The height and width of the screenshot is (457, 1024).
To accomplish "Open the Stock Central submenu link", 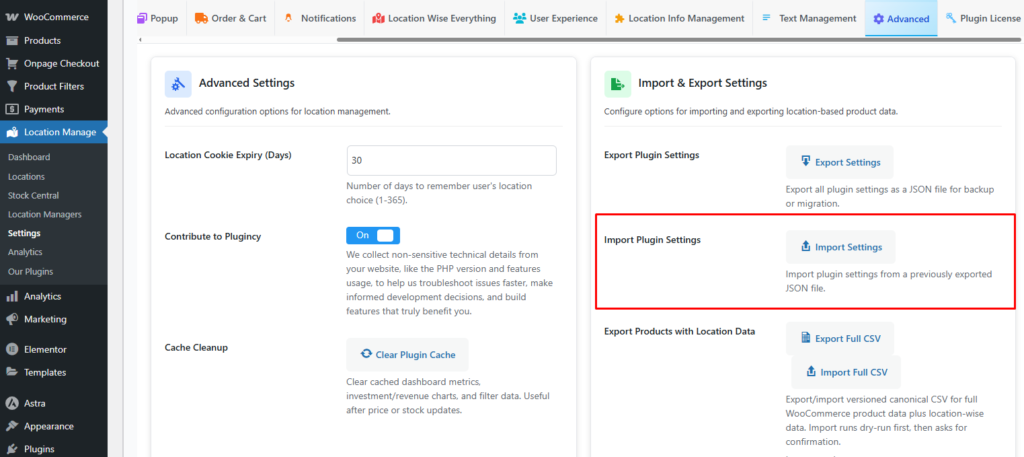I will coord(33,196).
